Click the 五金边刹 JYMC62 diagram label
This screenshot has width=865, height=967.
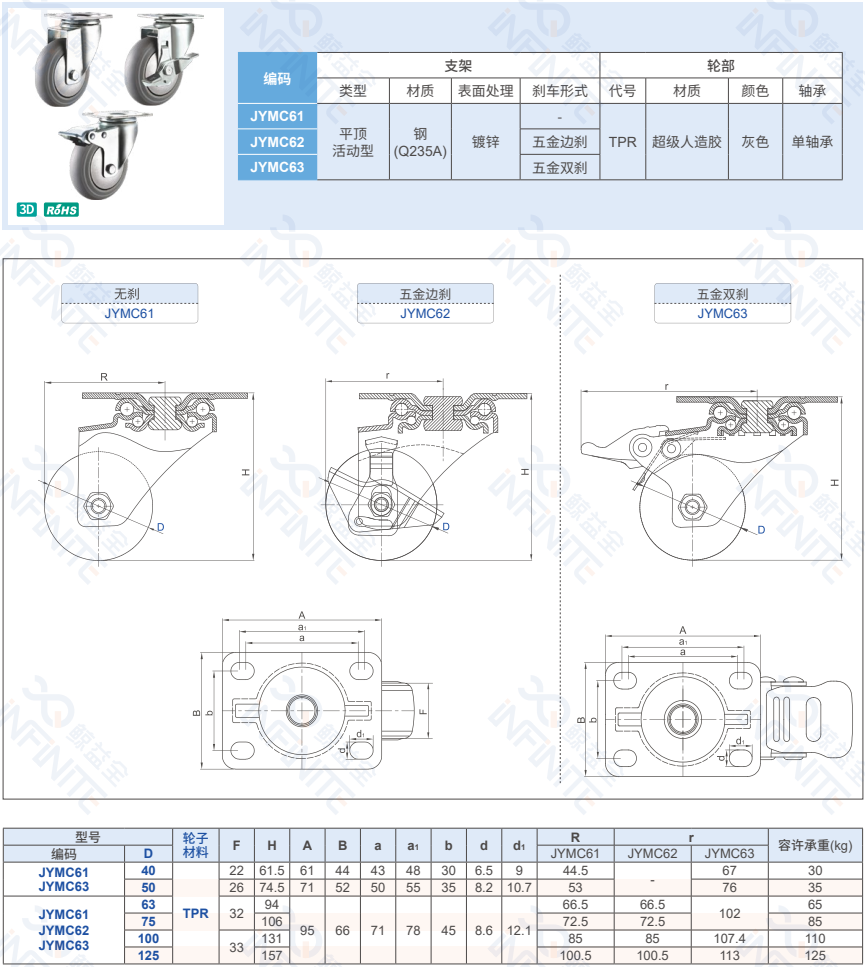pyautogui.click(x=425, y=303)
